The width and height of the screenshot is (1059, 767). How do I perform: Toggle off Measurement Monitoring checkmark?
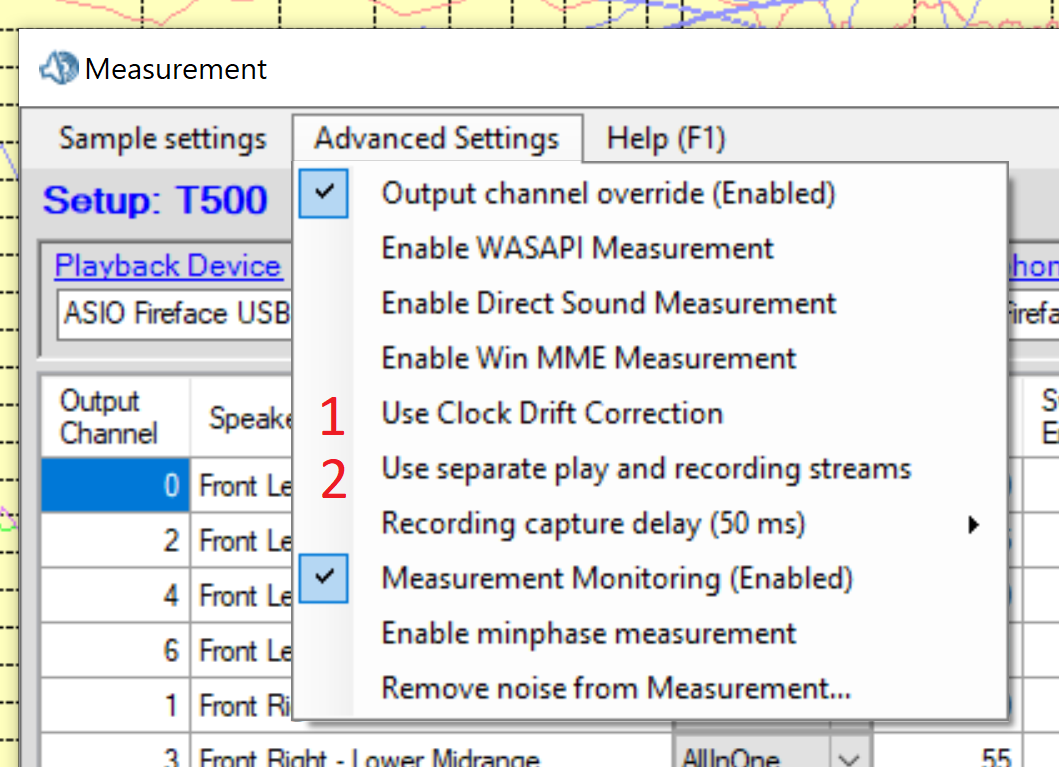[x=617, y=579]
